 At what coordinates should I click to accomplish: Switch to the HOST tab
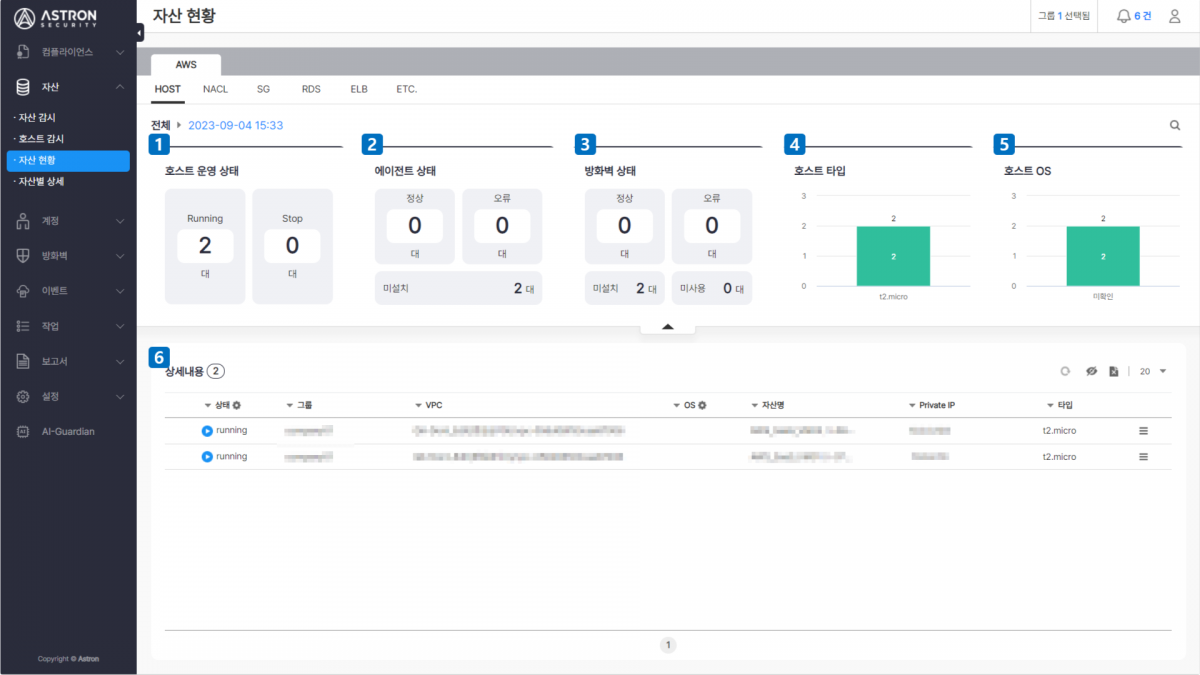click(168, 89)
